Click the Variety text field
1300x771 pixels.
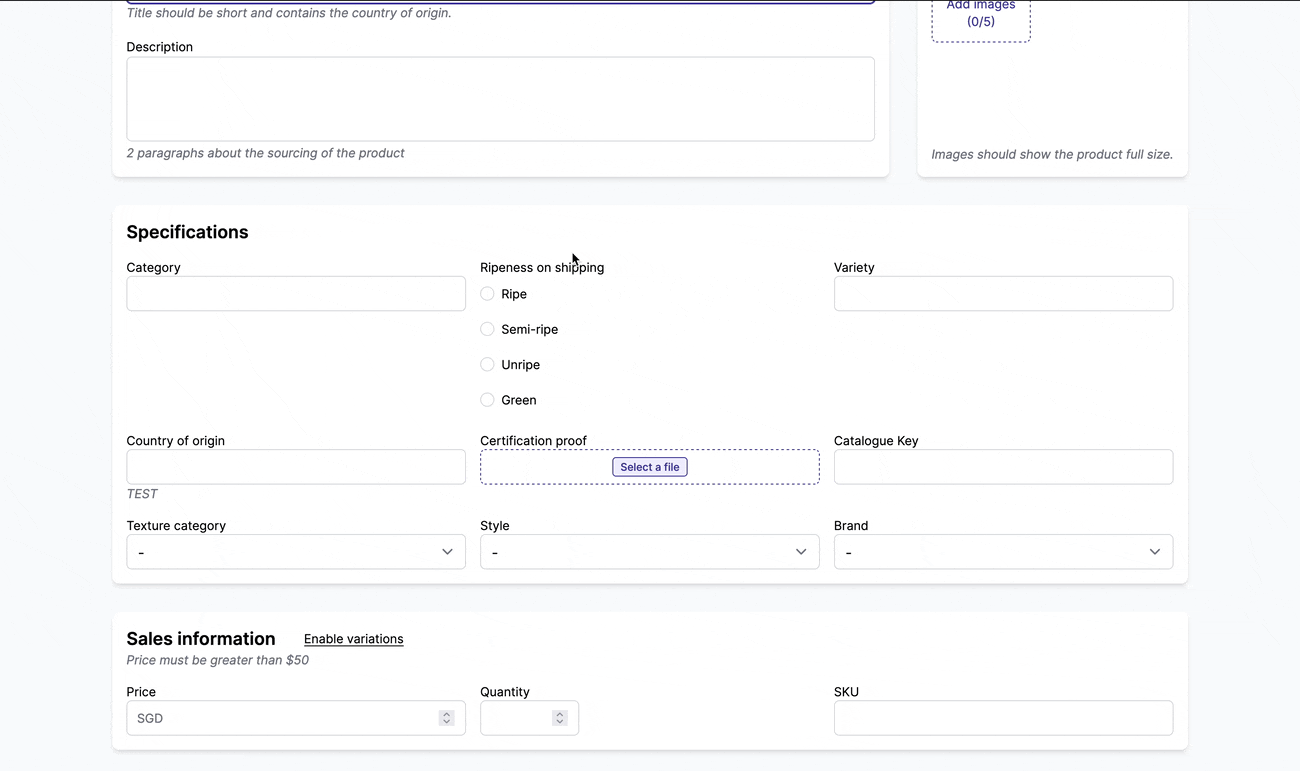coord(1003,293)
